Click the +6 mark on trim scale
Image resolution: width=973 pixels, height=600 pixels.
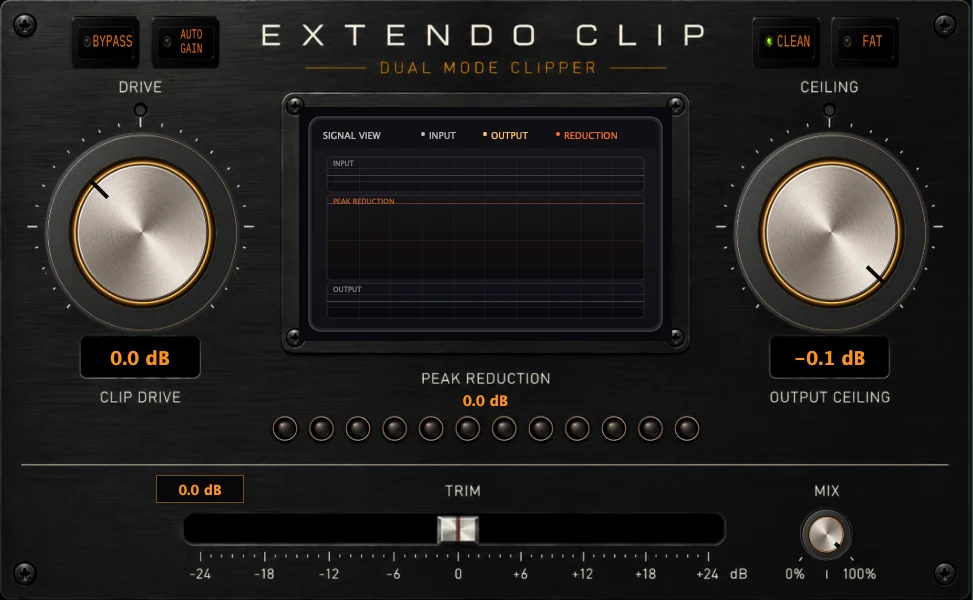click(520, 574)
